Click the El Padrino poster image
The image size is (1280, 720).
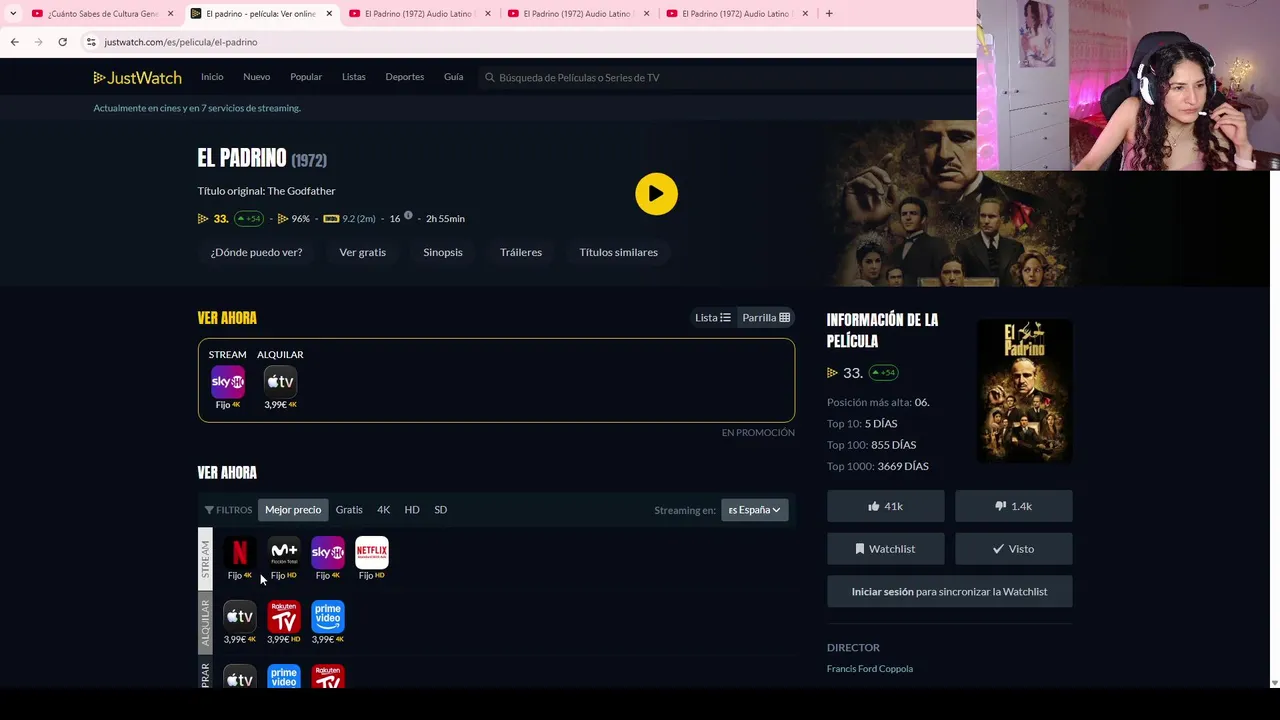pyautogui.click(x=1024, y=391)
